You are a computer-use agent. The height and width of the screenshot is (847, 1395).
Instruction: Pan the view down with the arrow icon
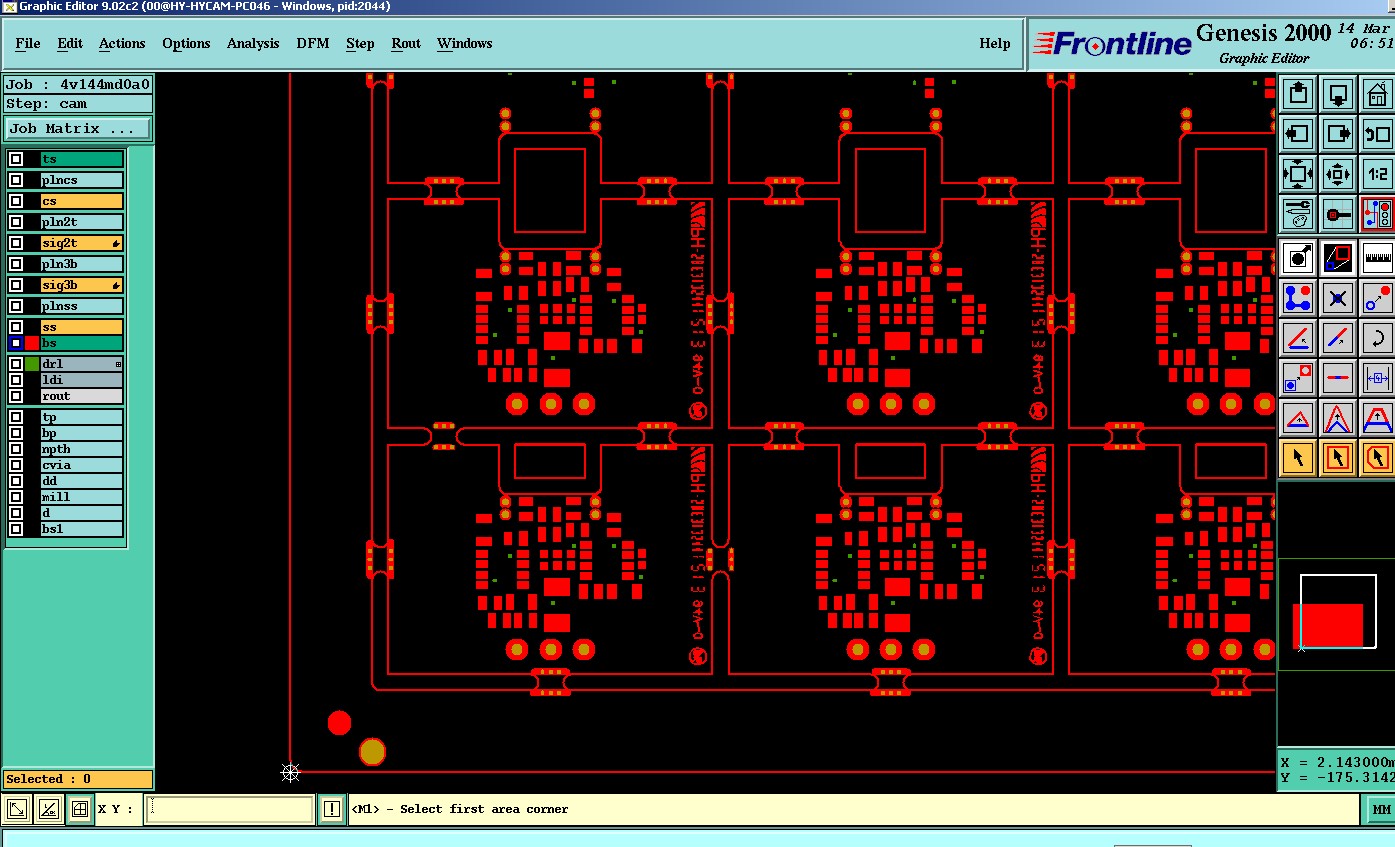pos(1338,95)
